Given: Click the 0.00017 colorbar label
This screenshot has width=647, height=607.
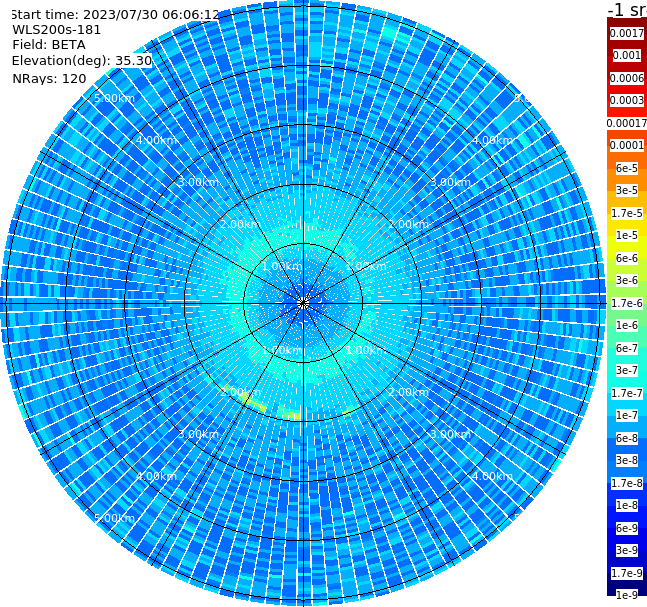Looking at the screenshot, I should tap(627, 123).
